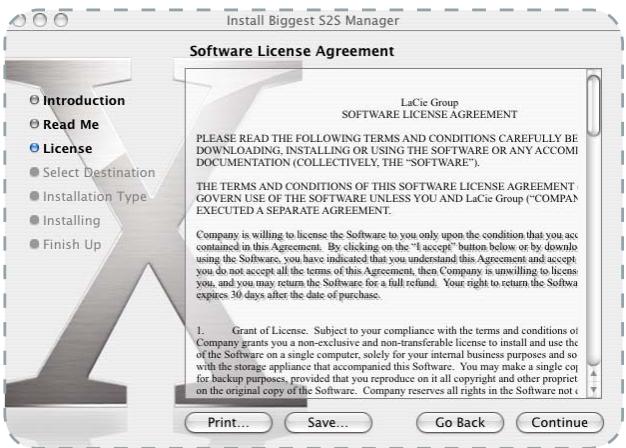Click the Install Biggest S2S Manager title
The height and width of the screenshot is (448, 626).
pyautogui.click(x=313, y=20)
